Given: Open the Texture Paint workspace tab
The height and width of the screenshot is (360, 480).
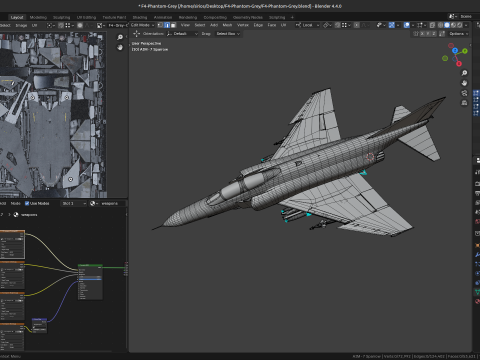Looking at the screenshot, I should point(114,17).
